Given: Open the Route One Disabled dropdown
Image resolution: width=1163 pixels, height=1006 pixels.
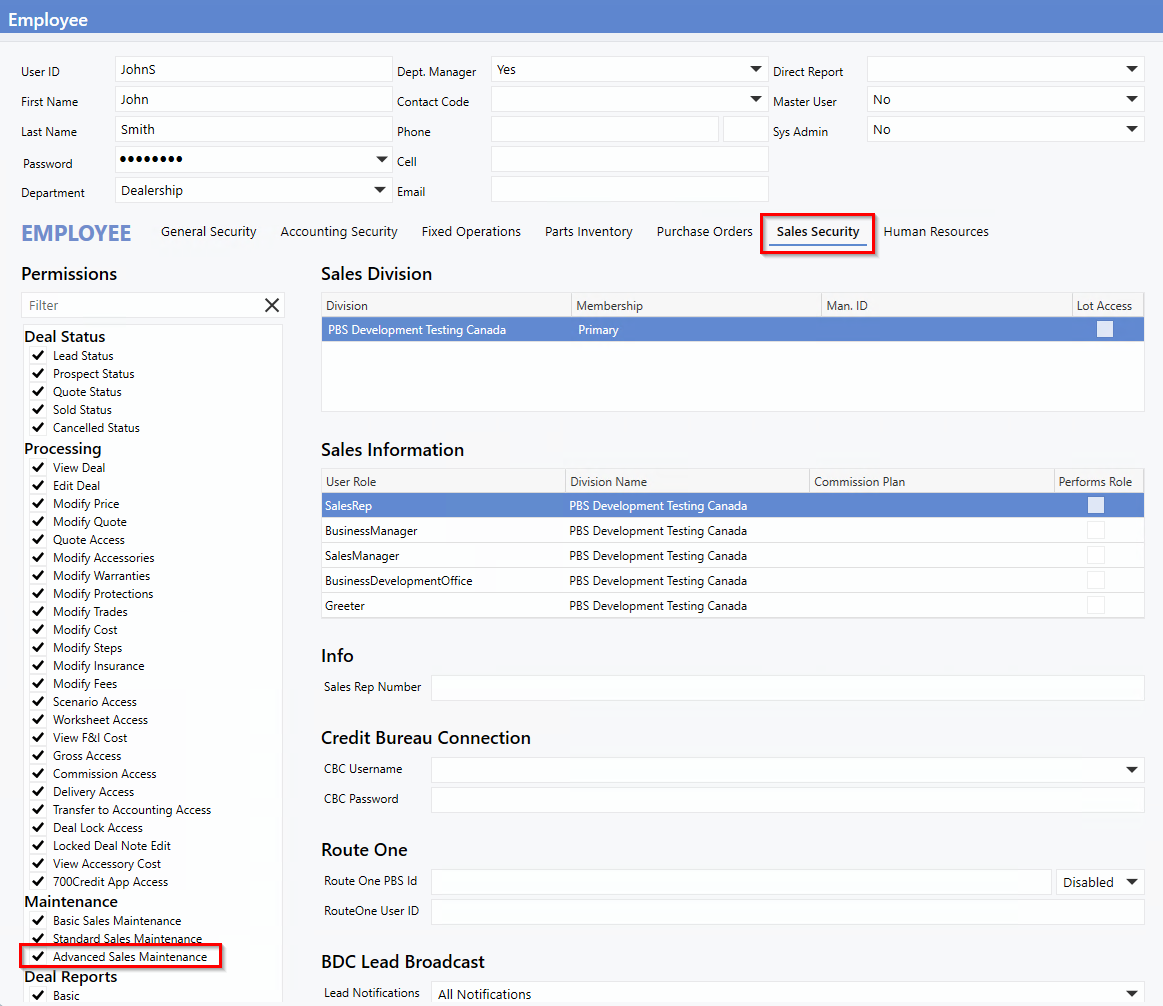Looking at the screenshot, I should [x=1100, y=882].
